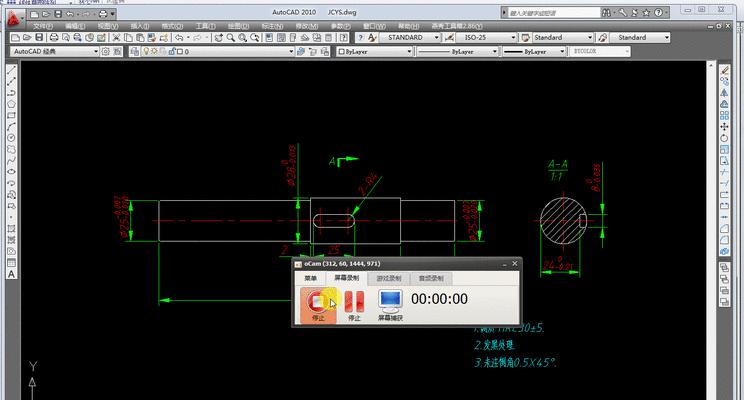This screenshot has width=744, height=400.
Task: Click the Cut scissors icon
Action: [x=116, y=37]
